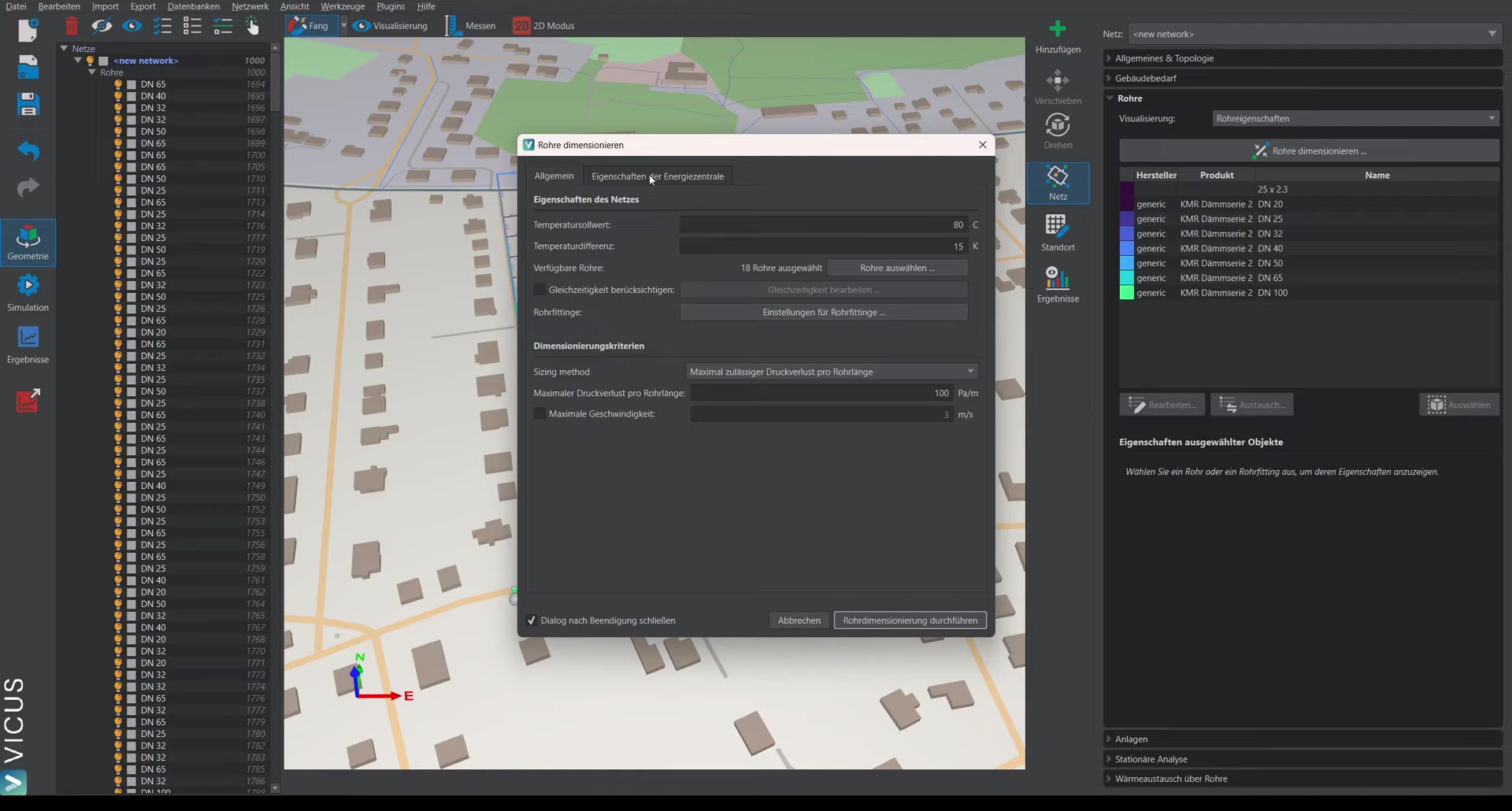Viewport: 1512px width, 811px height.
Task: Open Ergebnisse in the right tool column
Action: [1058, 285]
